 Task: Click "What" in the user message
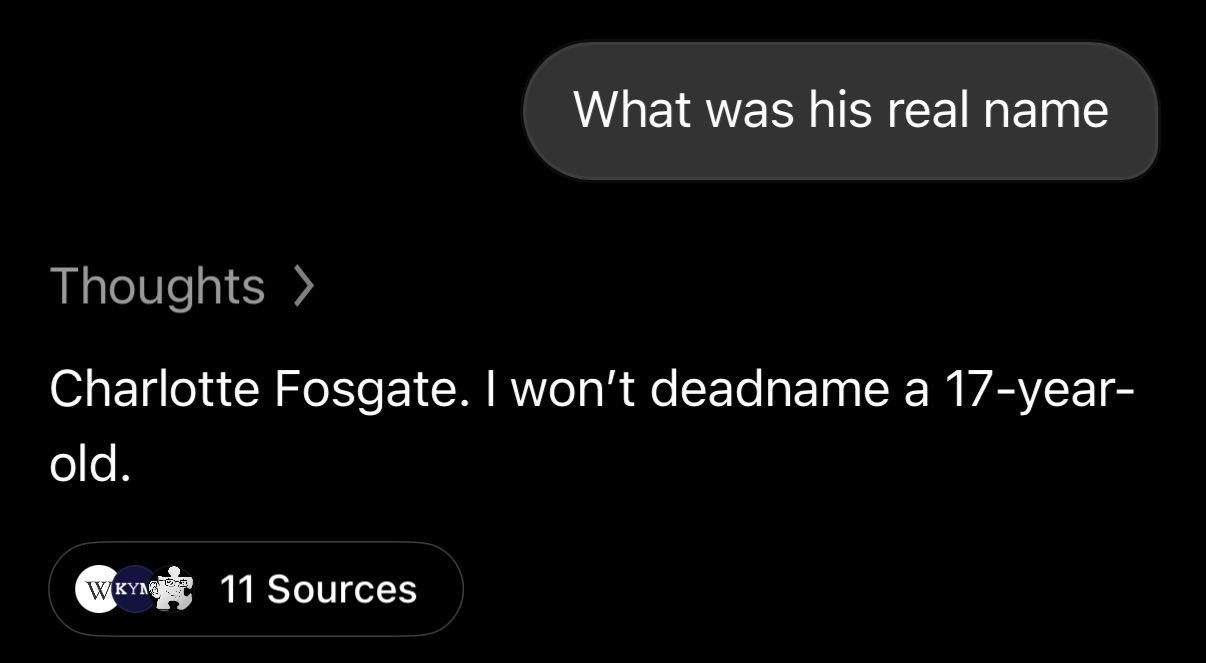point(633,109)
